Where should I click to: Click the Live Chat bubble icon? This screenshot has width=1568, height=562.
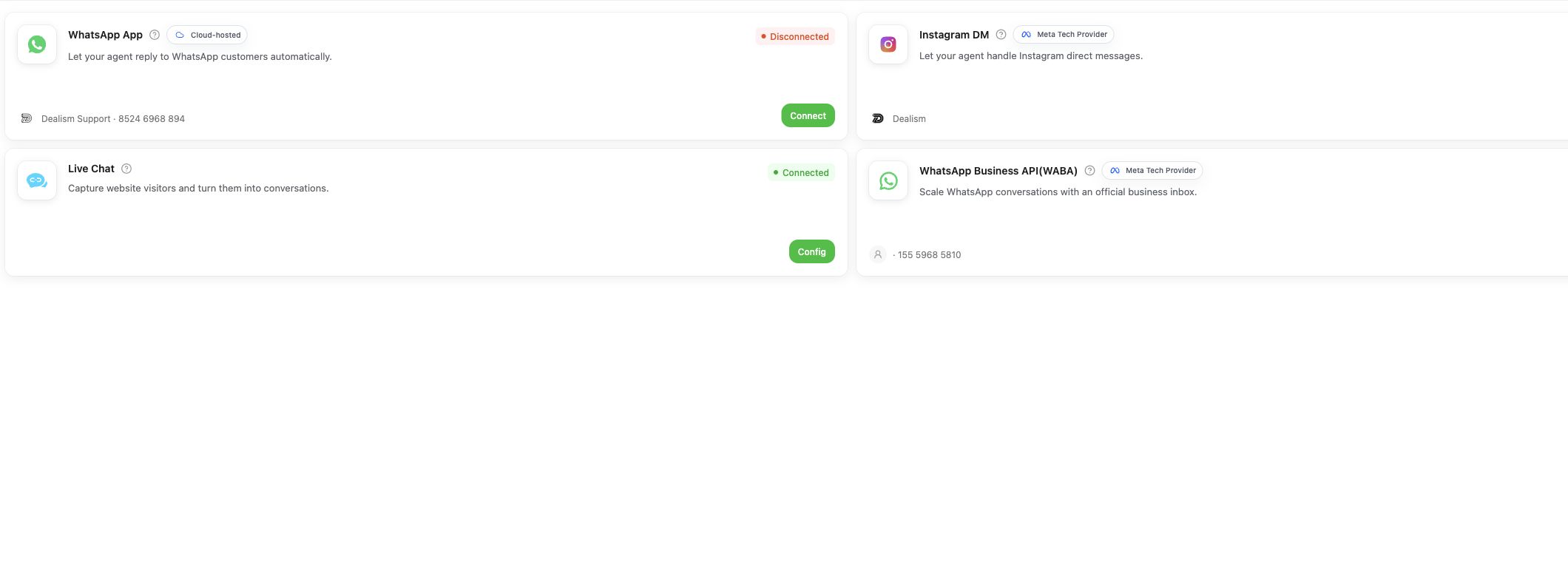point(37,180)
